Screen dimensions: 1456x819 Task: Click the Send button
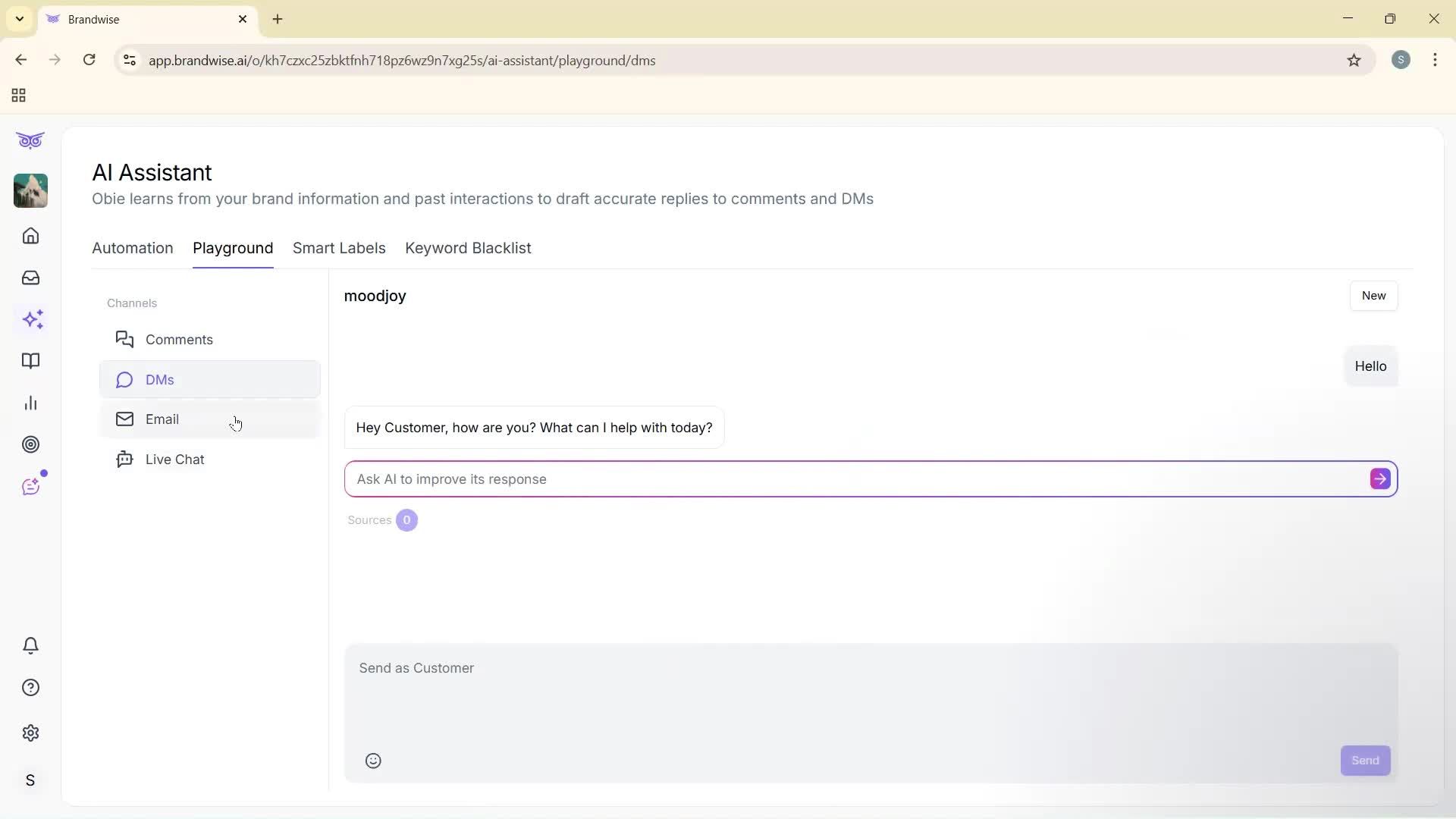(1364, 761)
